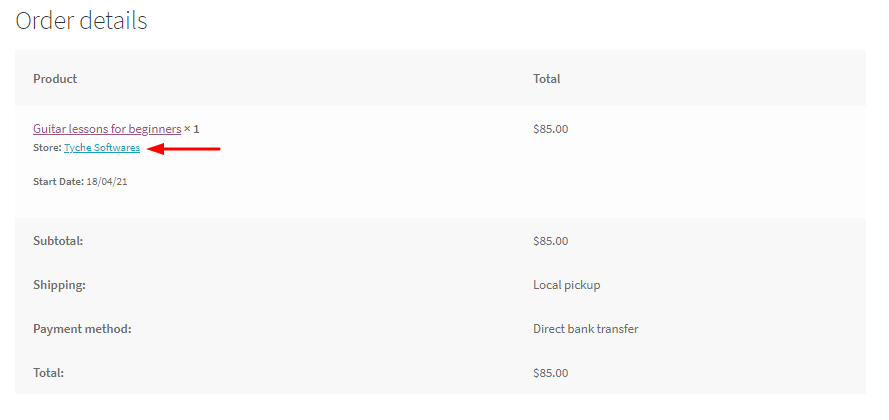
Task: Select the Payment method label
Action: [82, 329]
